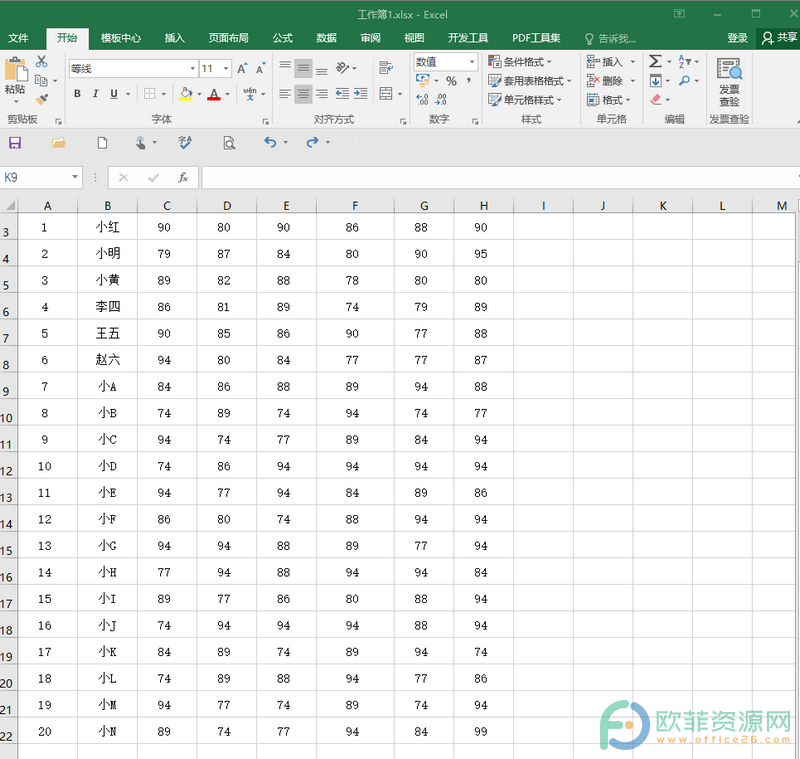
Task: Open the number format dropdown (数值)
Action: tap(472, 62)
